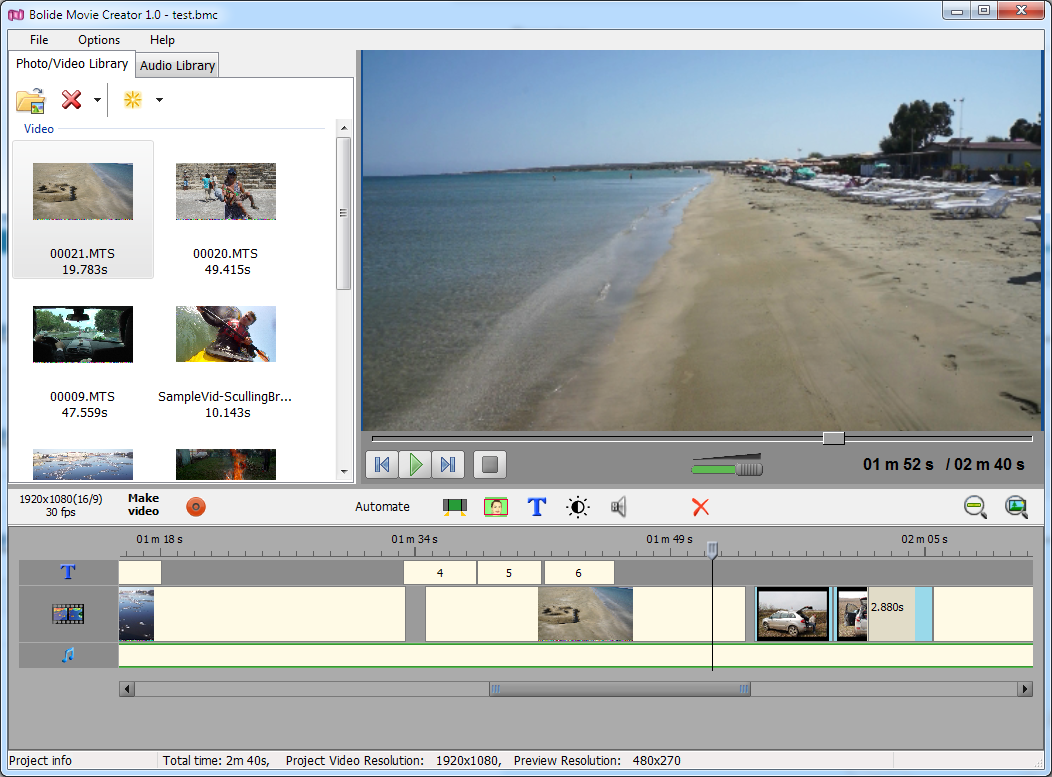Zoom out the timeline with magnifier icon
This screenshot has height=777, width=1052.
tap(974, 507)
